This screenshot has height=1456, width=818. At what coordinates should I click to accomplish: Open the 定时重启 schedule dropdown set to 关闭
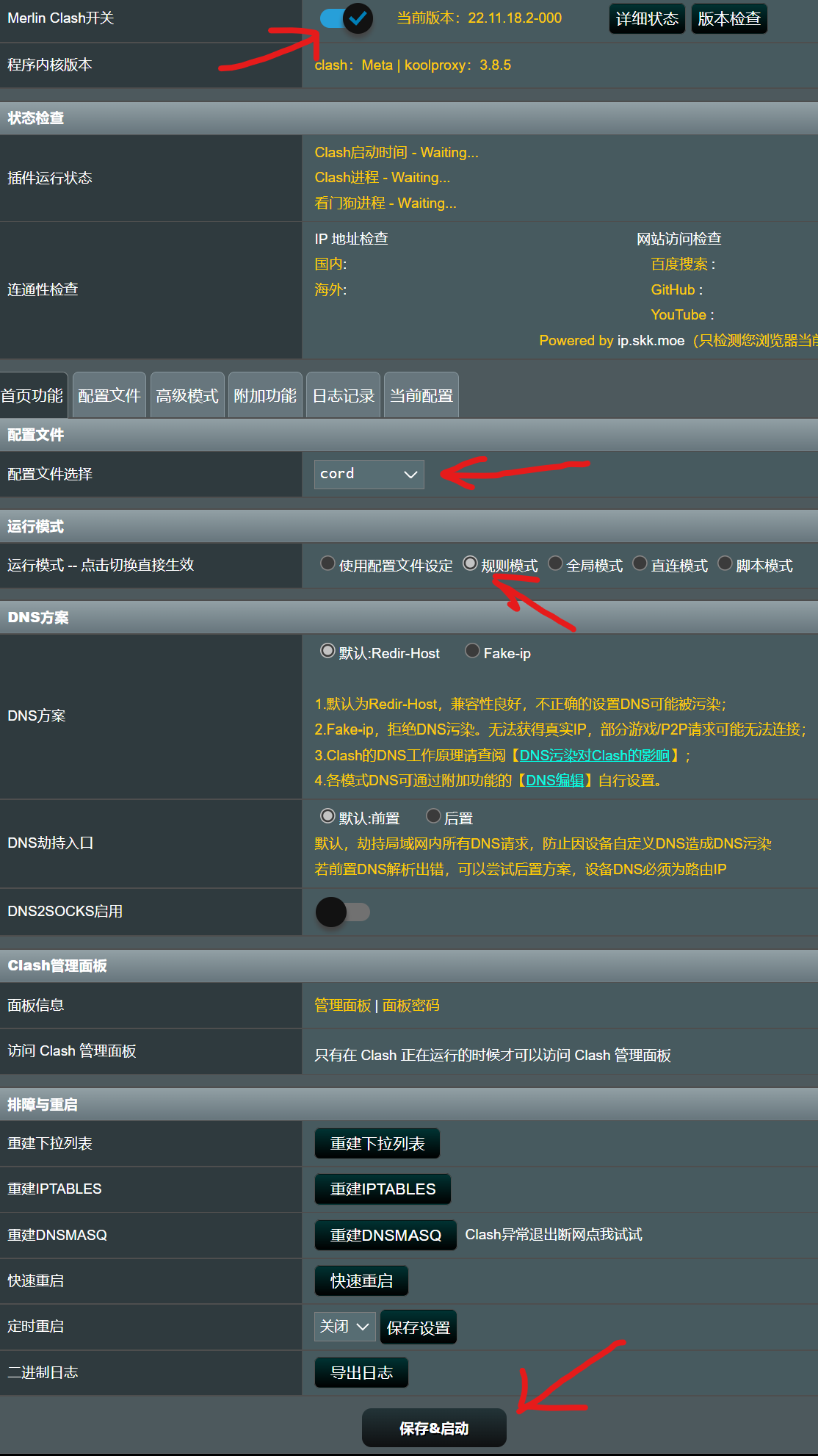pyautogui.click(x=344, y=1327)
